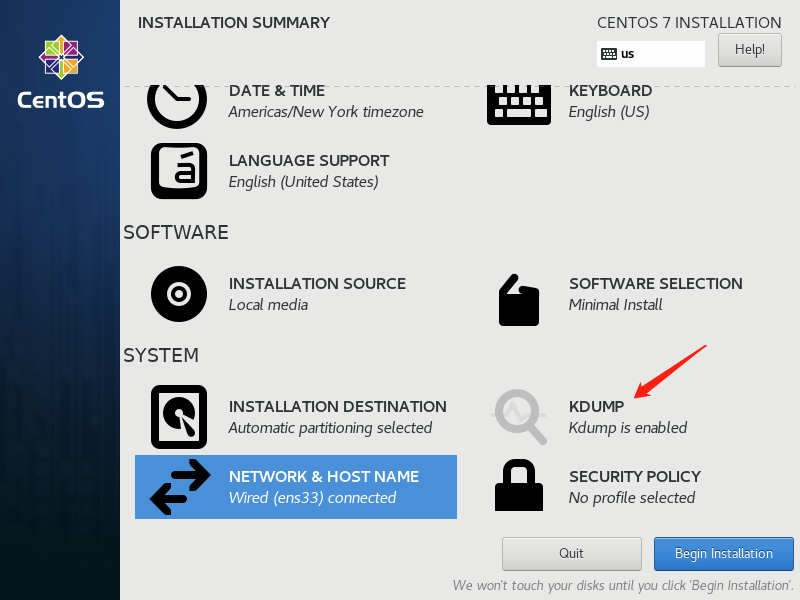Open the DATE & TIME settings
The image size is (800, 600).
(x=277, y=91)
